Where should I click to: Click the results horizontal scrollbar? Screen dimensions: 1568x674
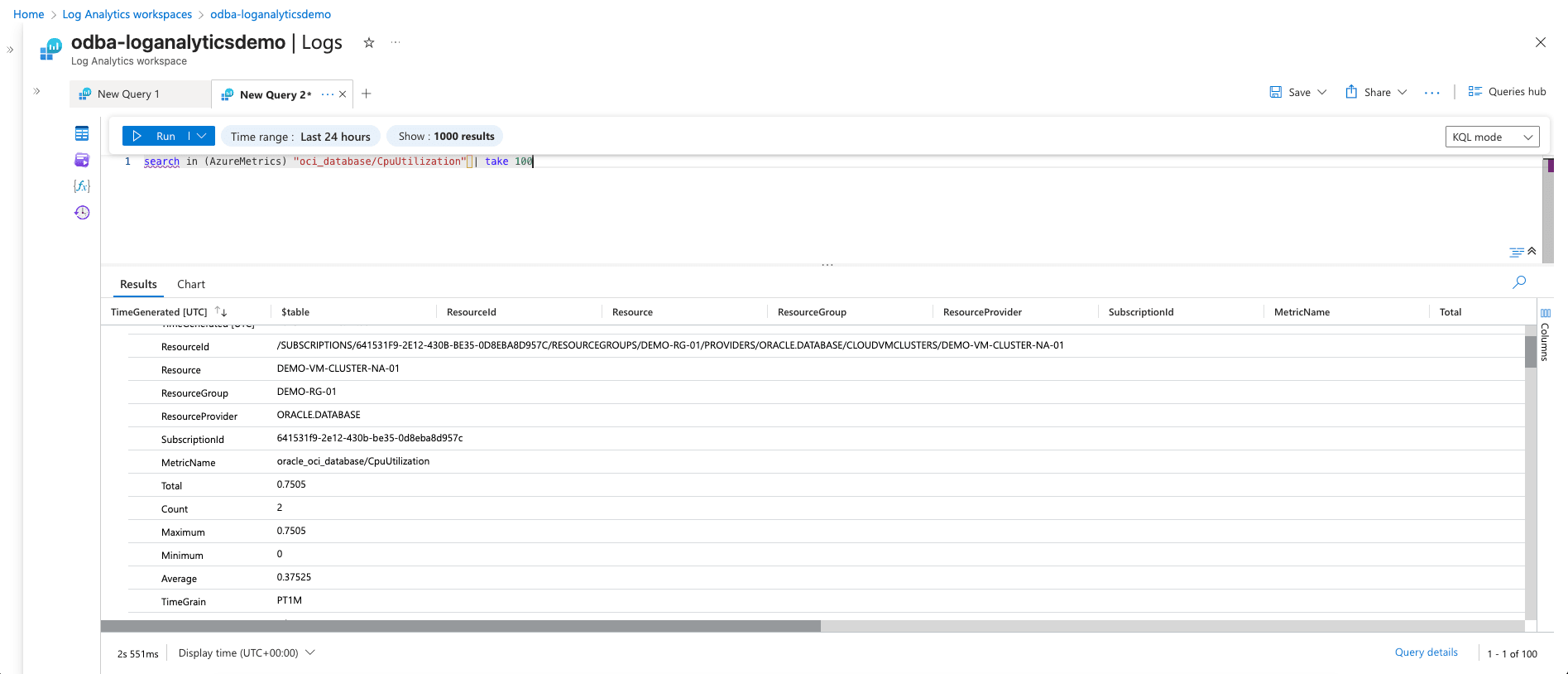461,626
